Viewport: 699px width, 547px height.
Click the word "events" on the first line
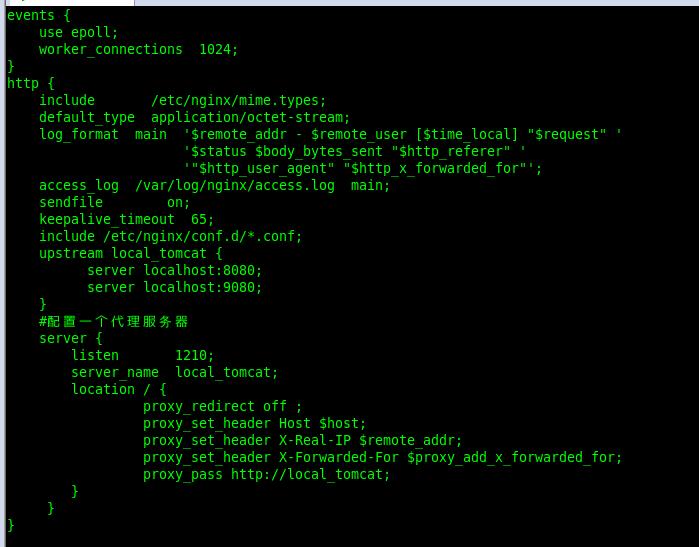(x=31, y=15)
